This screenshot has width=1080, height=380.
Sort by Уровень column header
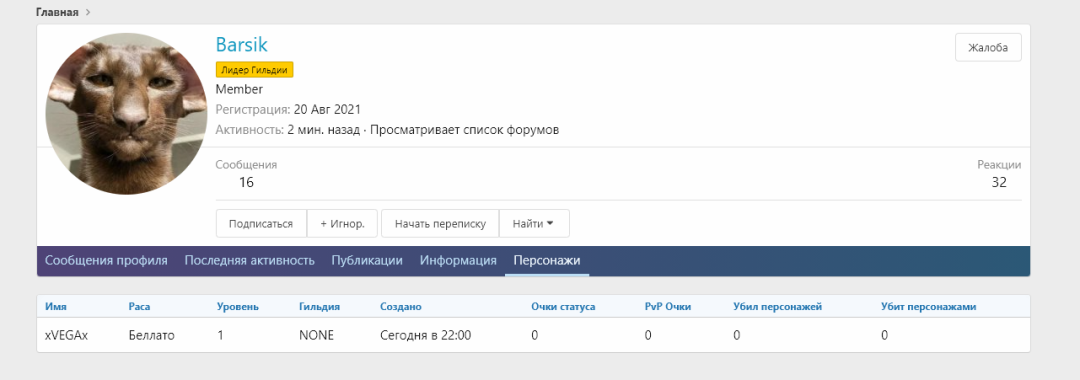[238, 307]
